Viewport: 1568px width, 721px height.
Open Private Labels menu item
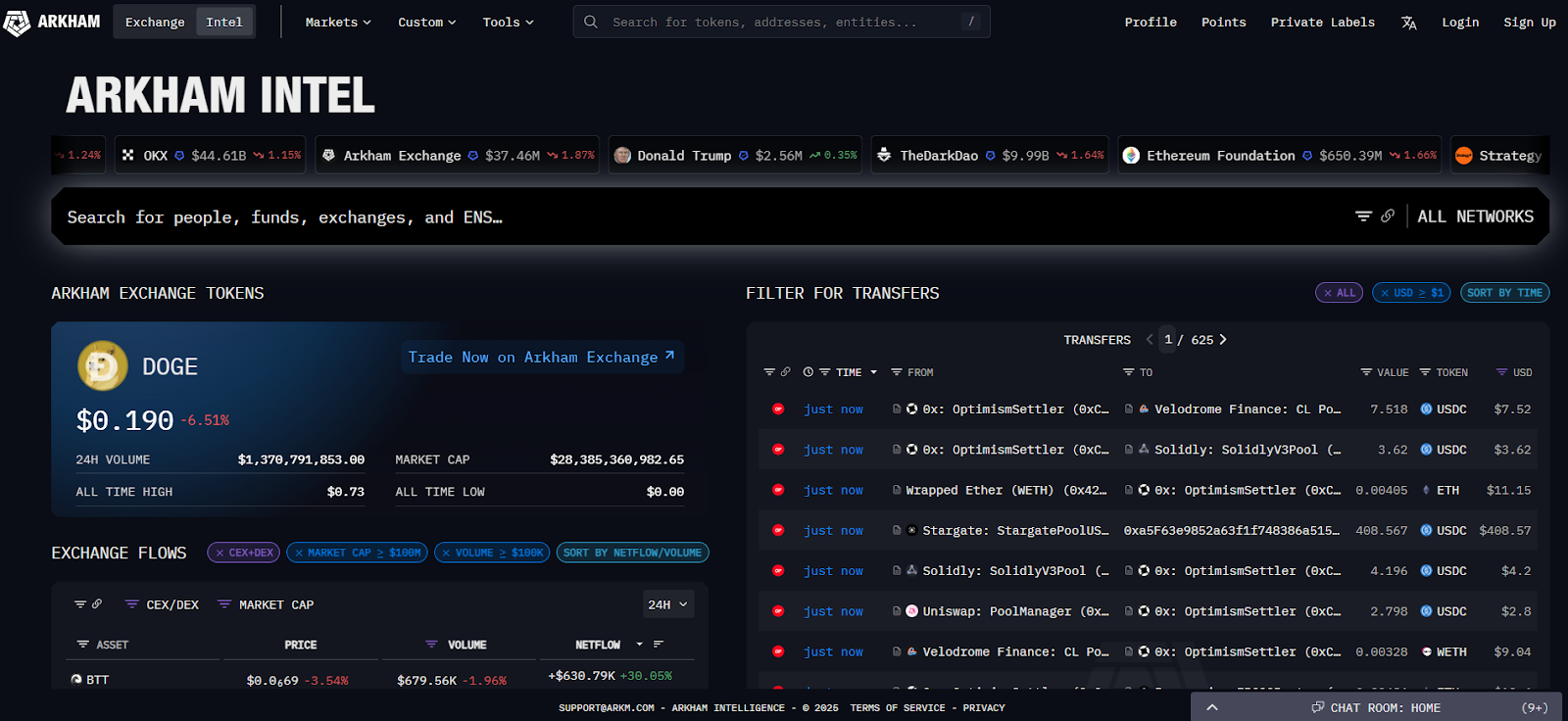pyautogui.click(x=1323, y=22)
